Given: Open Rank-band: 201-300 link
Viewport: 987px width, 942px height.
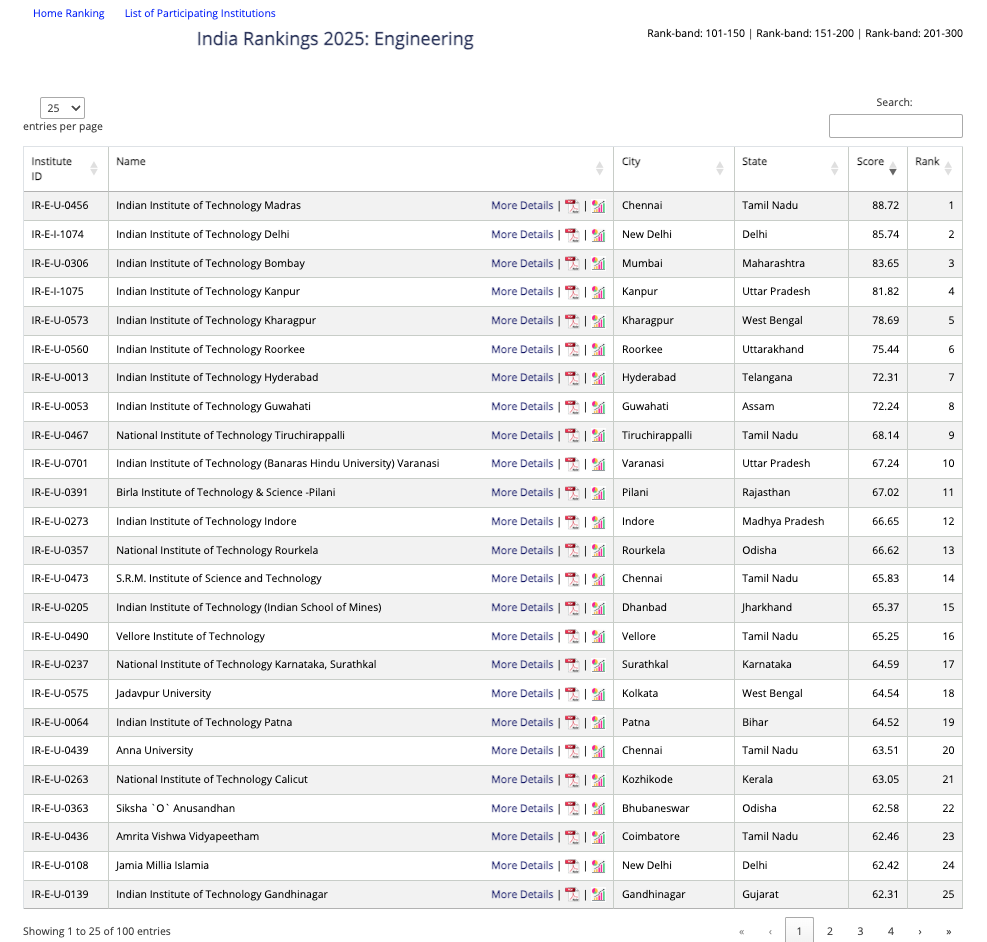Looking at the screenshot, I should point(913,33).
